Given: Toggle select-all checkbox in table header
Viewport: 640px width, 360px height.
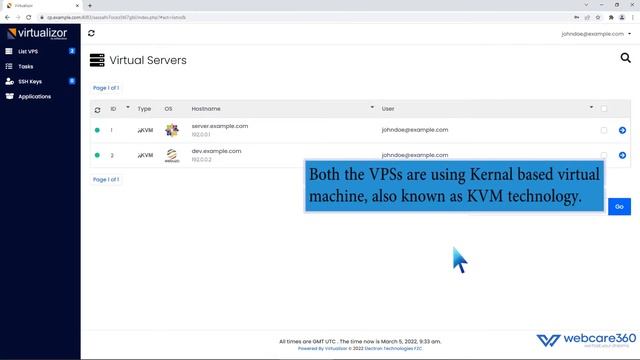Looking at the screenshot, I should [x=604, y=109].
